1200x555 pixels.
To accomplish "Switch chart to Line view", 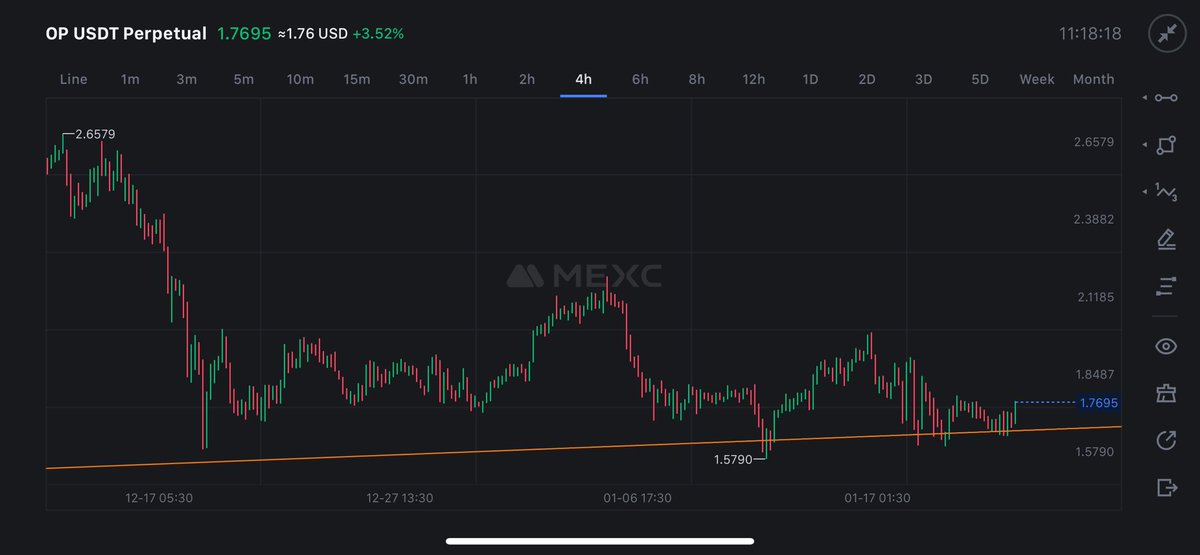I will pyautogui.click(x=74, y=79).
